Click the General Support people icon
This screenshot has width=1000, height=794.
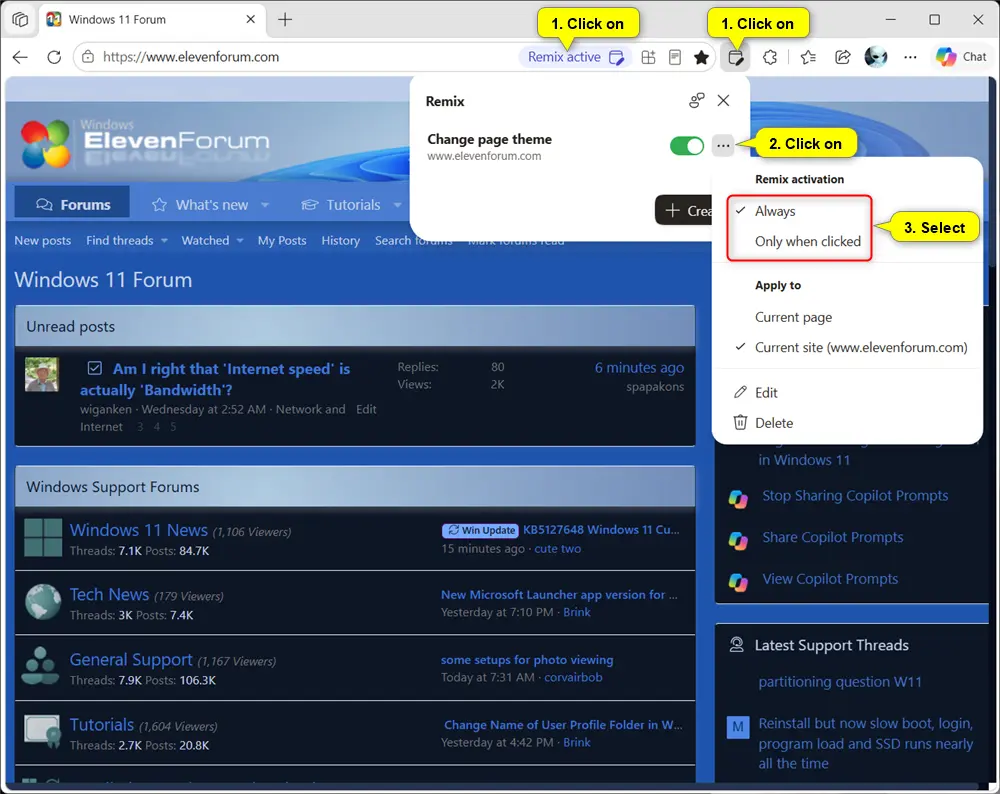click(40, 666)
